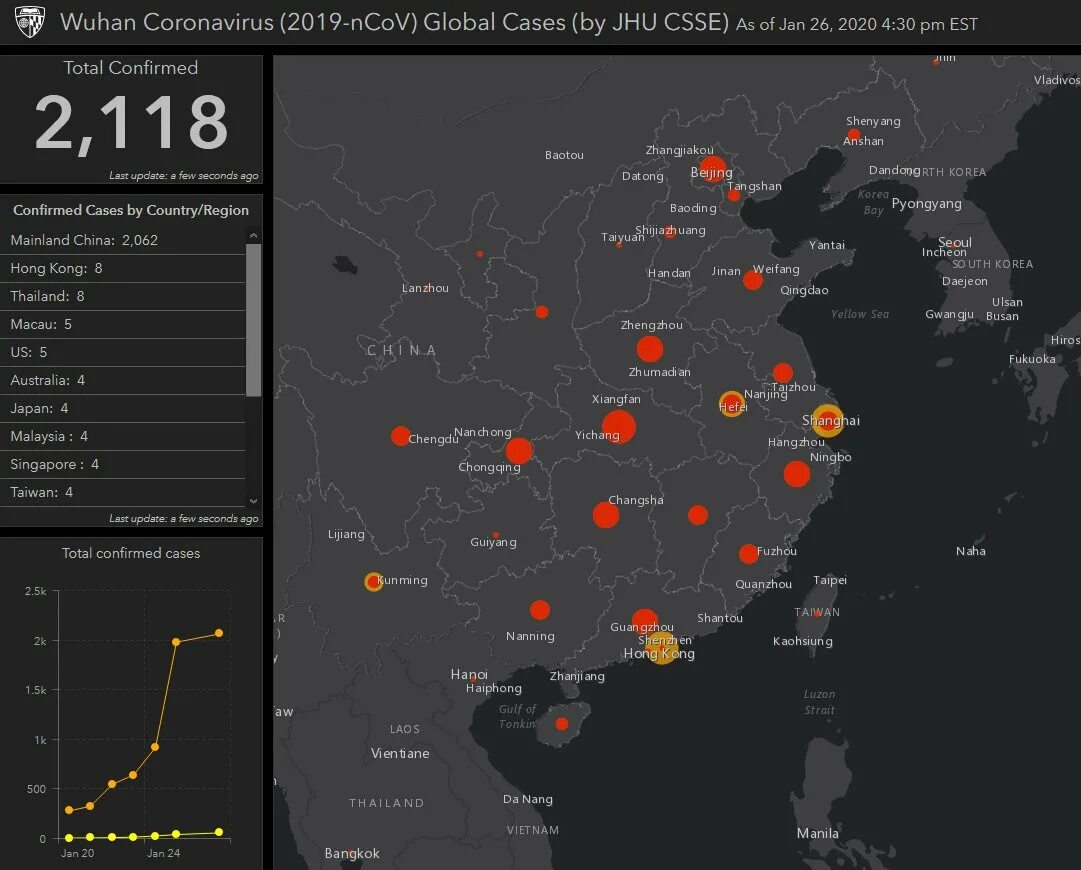The width and height of the screenshot is (1081, 870).
Task: Click the red circle east of Changsha
Action: pos(698,514)
